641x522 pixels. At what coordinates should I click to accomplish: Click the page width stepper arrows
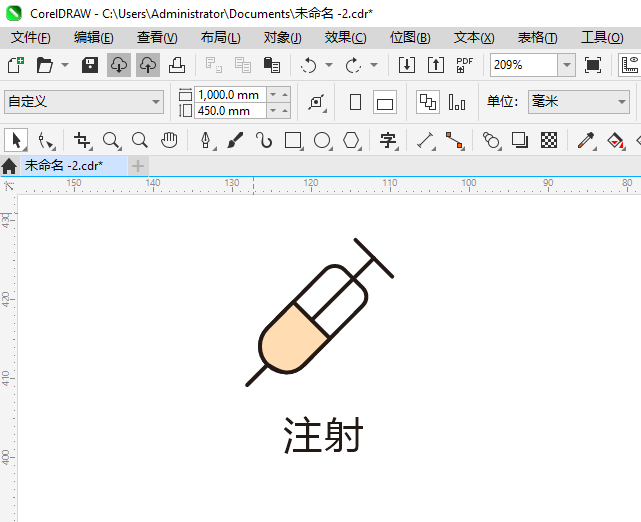coord(279,94)
